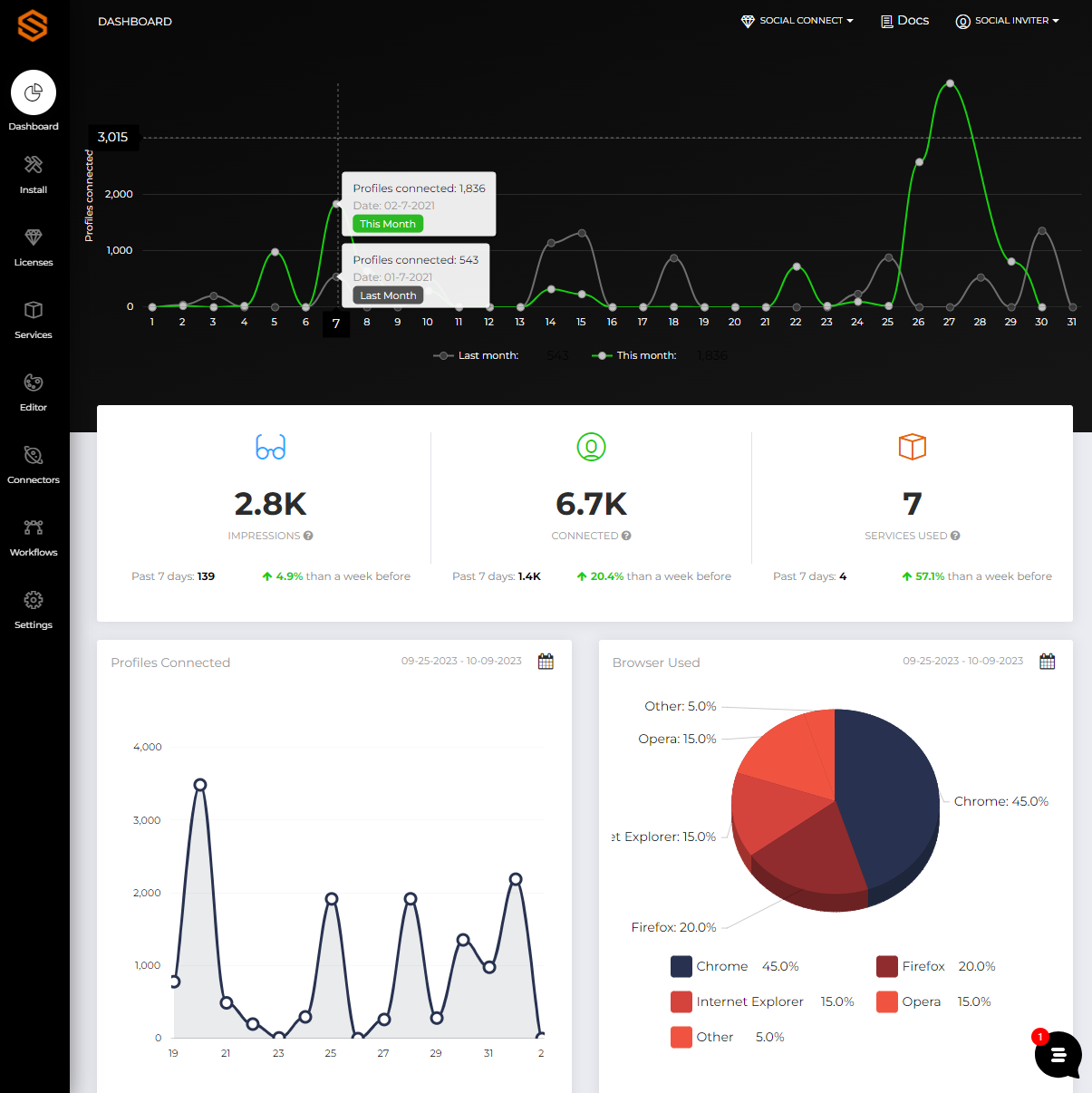This screenshot has width=1092, height=1093.
Task: Click the Chrome: 45.0% pie label
Action: click(x=1001, y=801)
